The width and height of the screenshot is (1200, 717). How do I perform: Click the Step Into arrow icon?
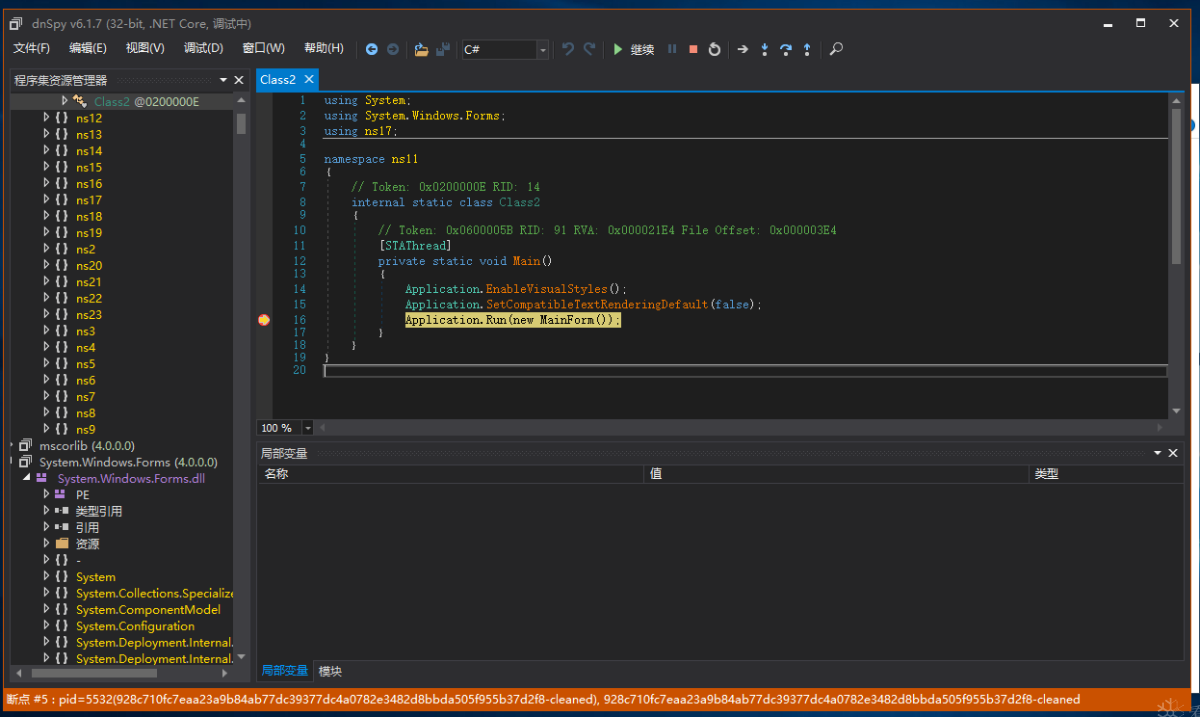[x=765, y=49]
